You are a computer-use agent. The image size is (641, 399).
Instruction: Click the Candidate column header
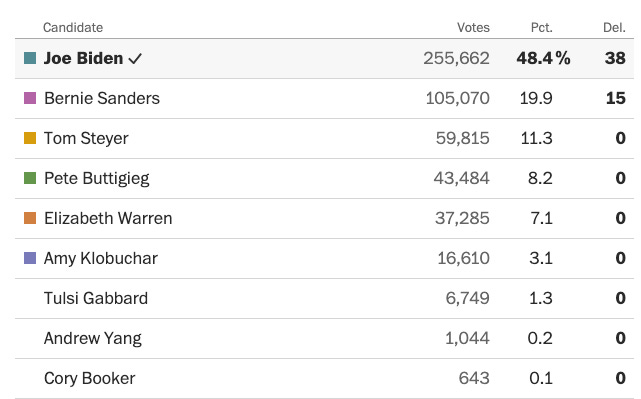73,27
